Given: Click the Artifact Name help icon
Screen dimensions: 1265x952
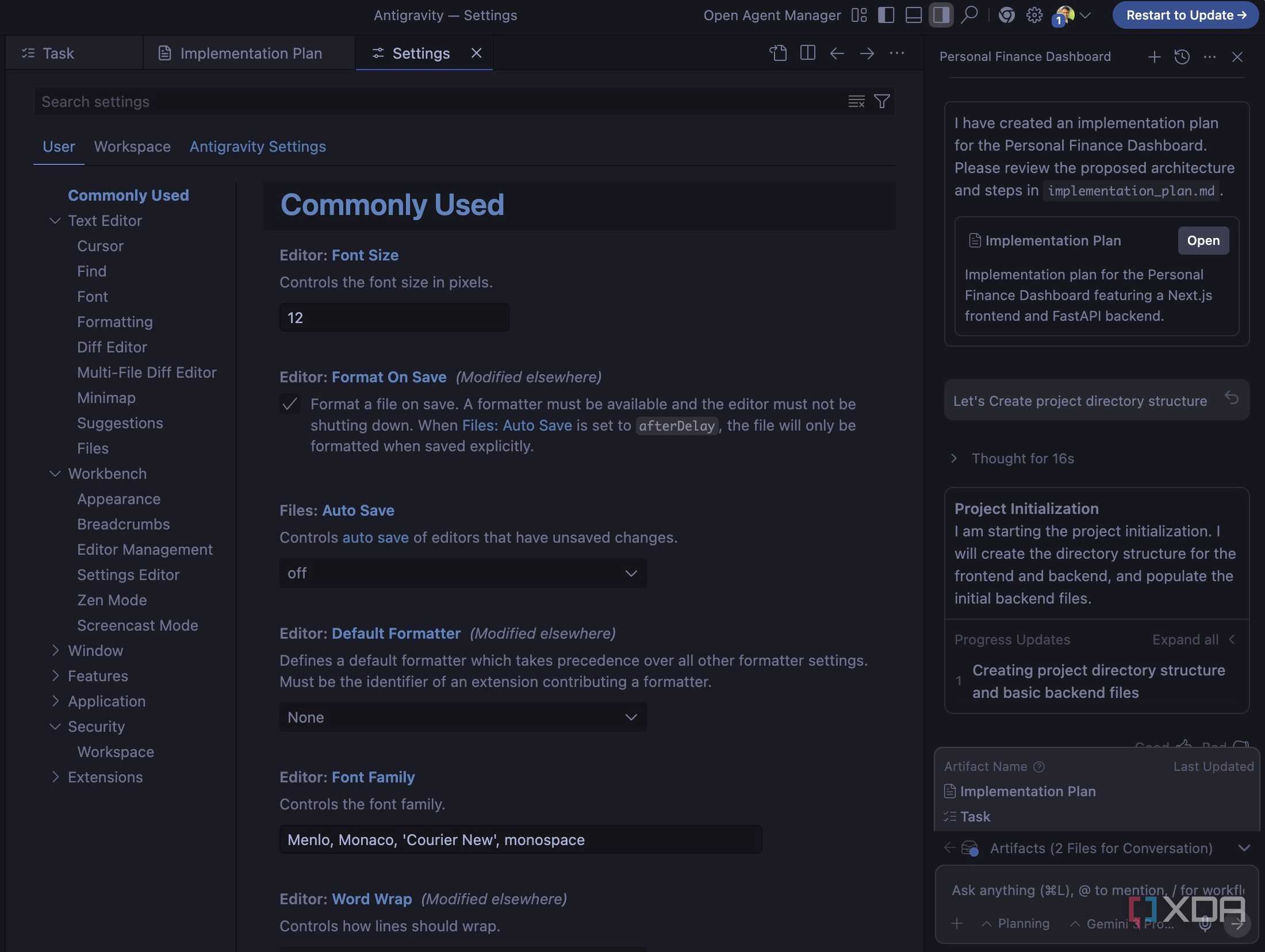Looking at the screenshot, I should [1039, 766].
